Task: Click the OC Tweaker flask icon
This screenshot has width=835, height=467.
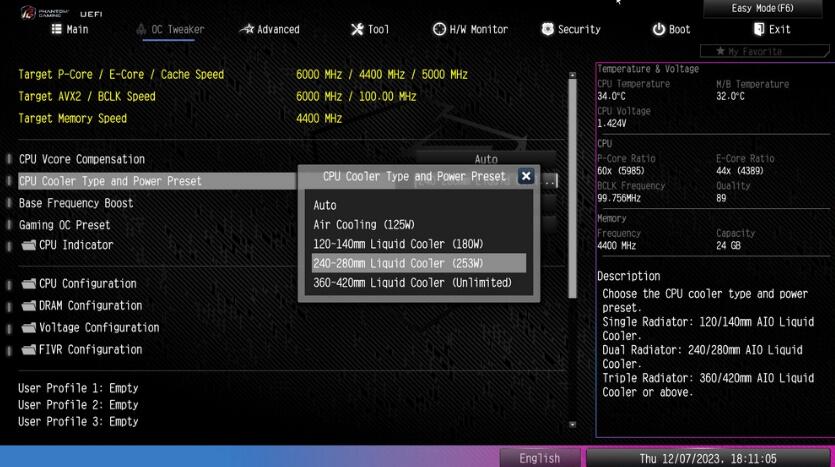Action: 141,29
